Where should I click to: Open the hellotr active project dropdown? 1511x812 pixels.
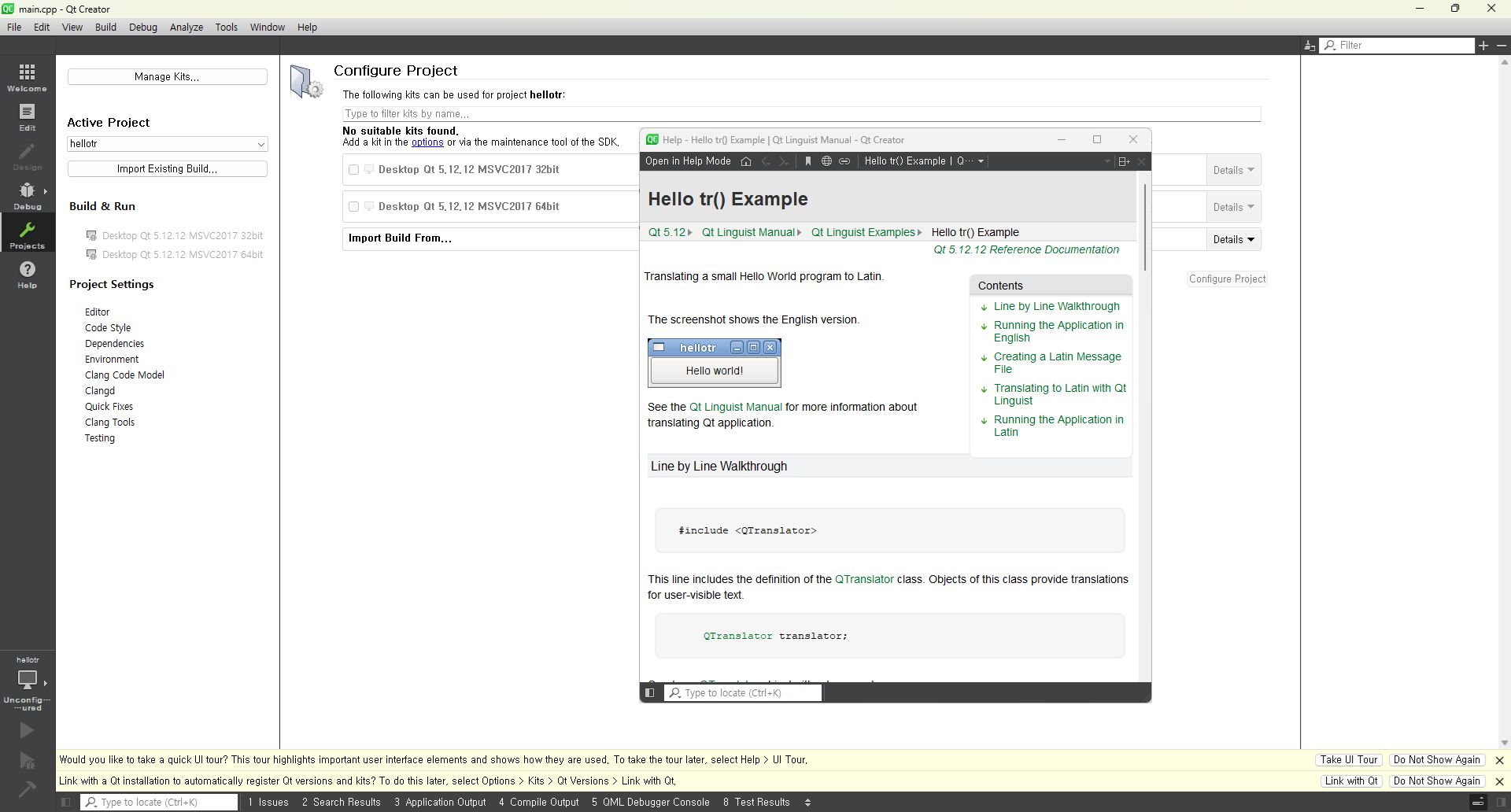pos(168,144)
